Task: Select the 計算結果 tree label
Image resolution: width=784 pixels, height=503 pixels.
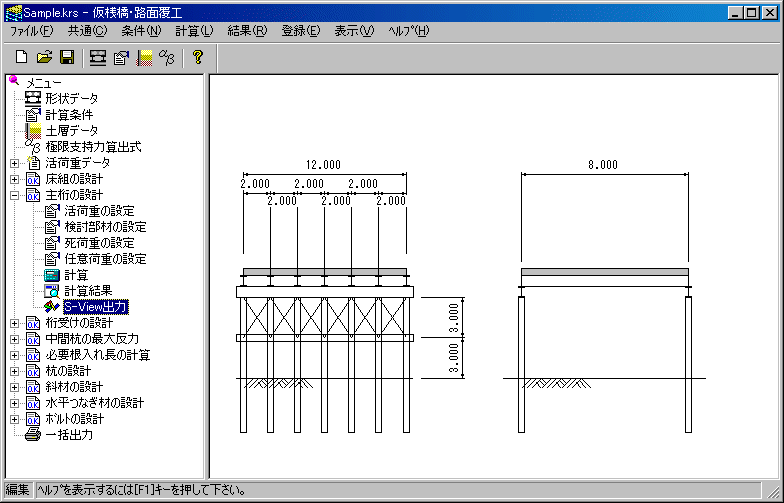Action: (88, 290)
